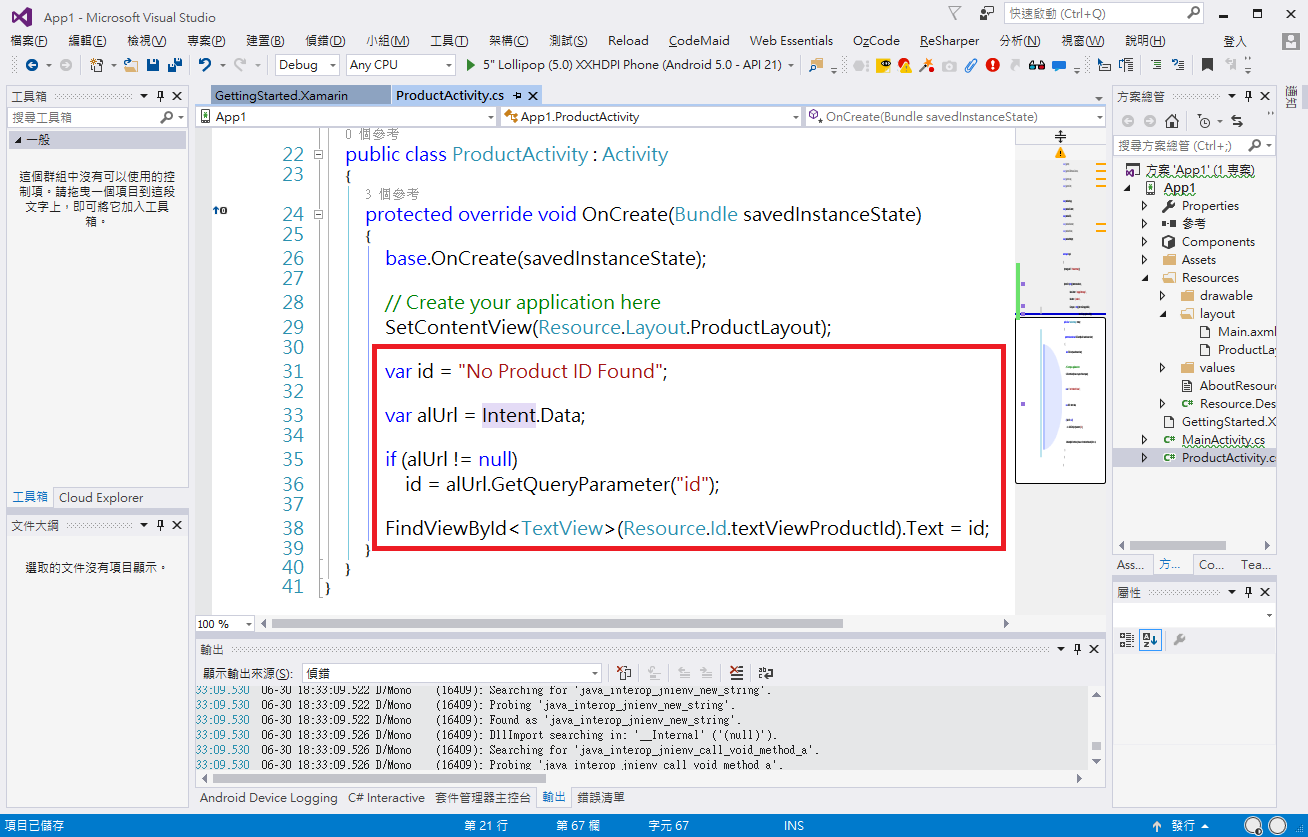Open the ReSharper menu
The height and width of the screenshot is (837, 1308).
coord(950,41)
